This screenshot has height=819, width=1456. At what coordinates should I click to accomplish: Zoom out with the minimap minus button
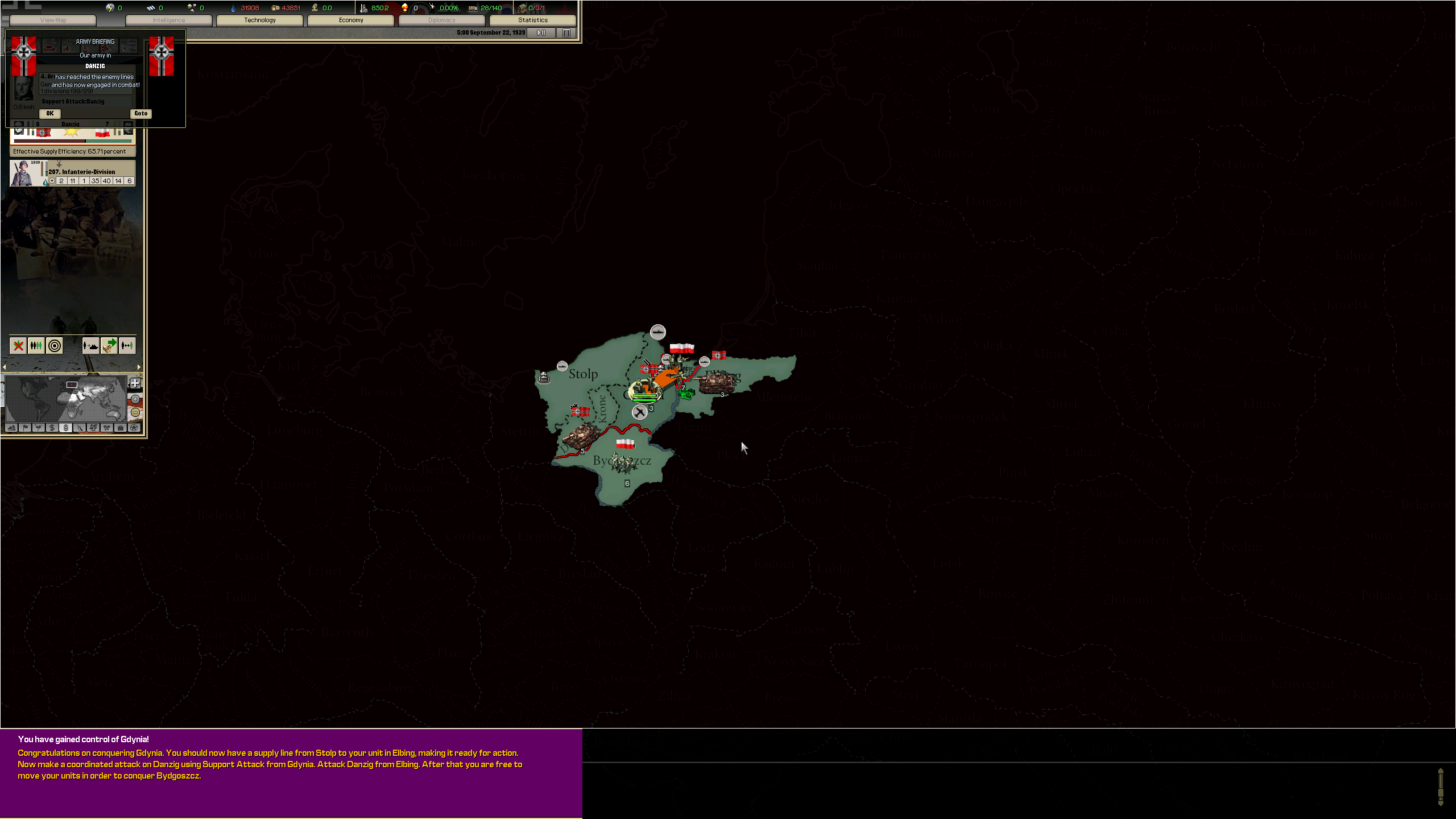tap(135, 412)
